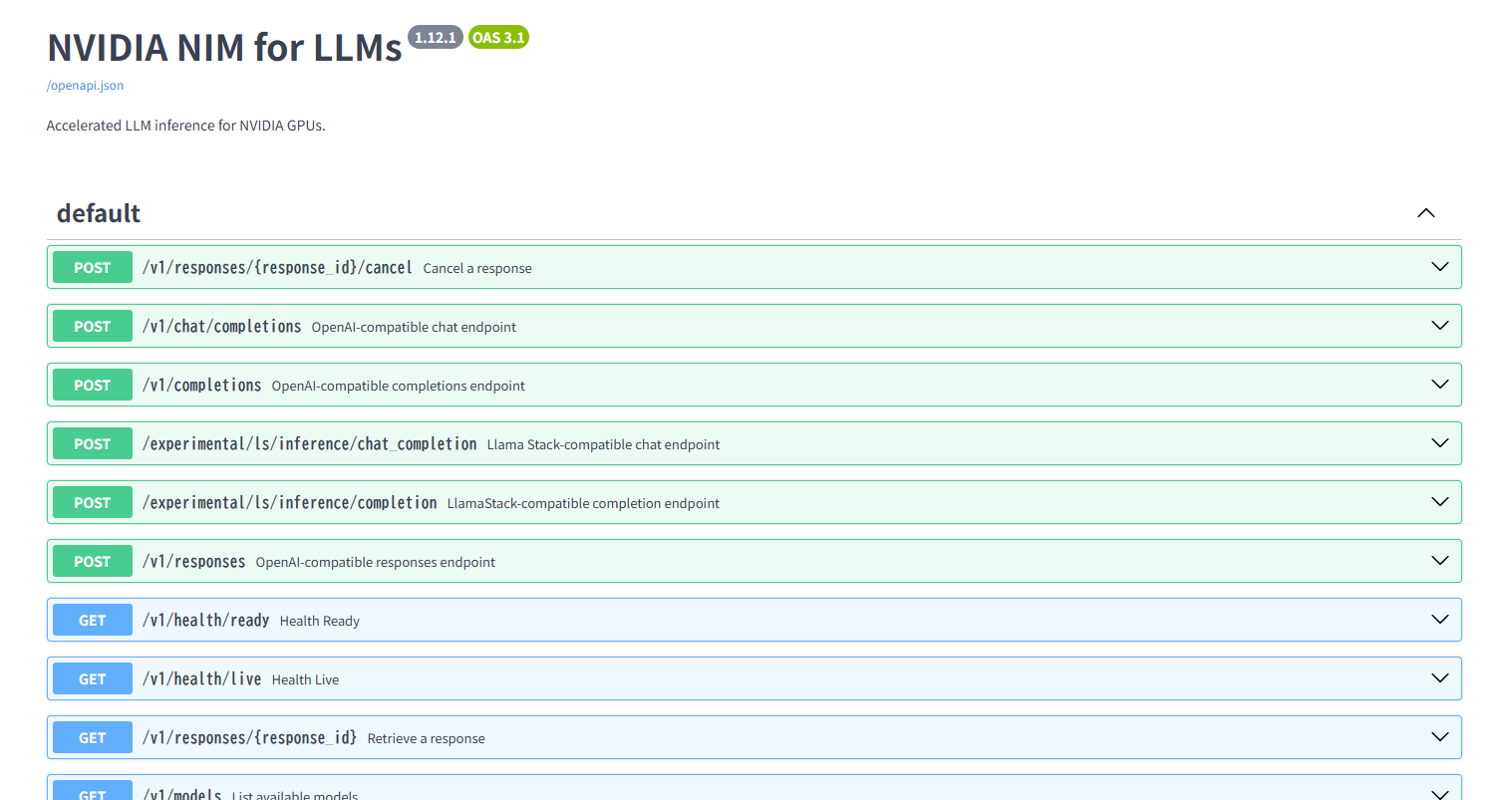Click 'Health Ready' description text

tap(320, 621)
